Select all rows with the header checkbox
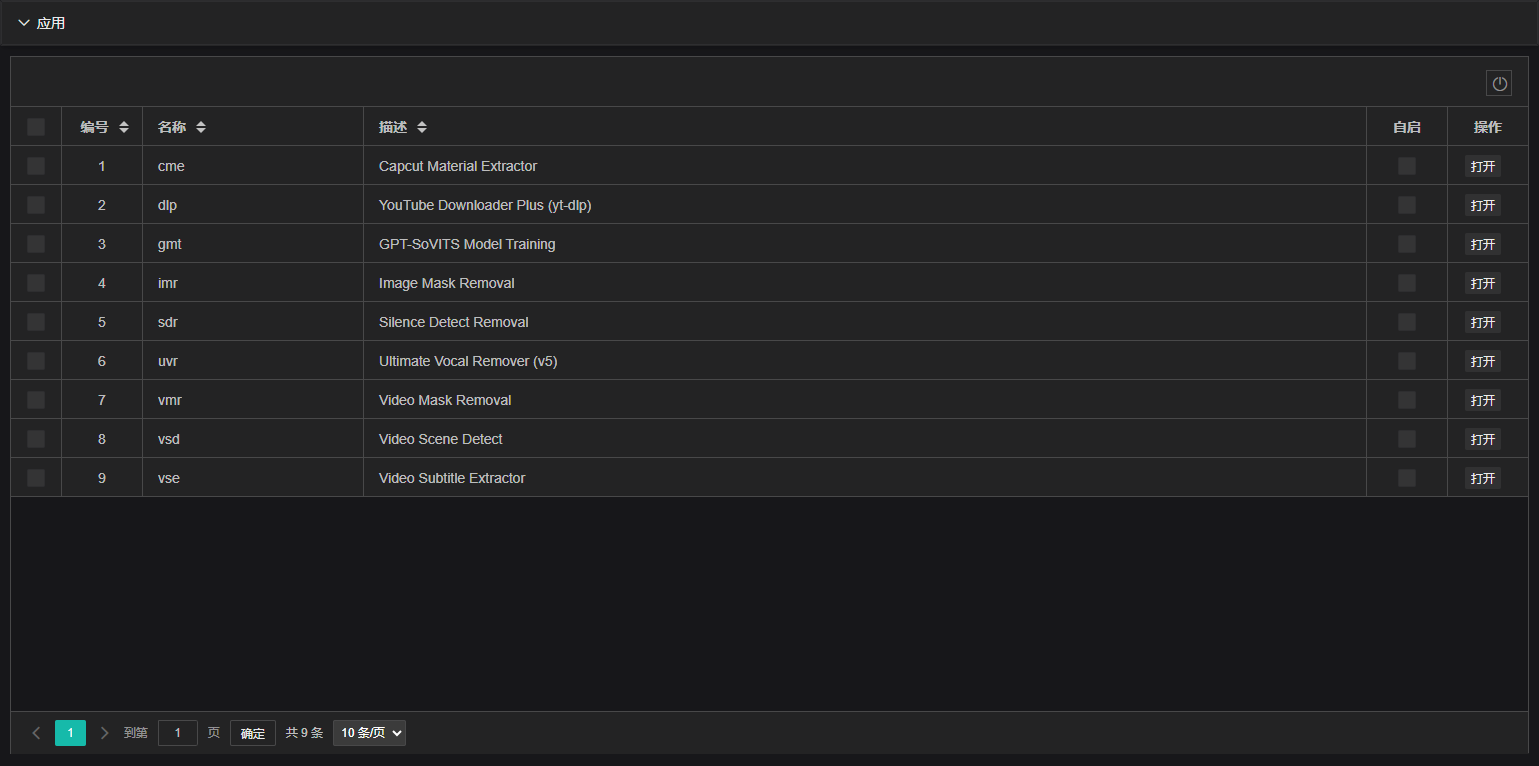This screenshot has height=766, width=1539. pos(36,127)
